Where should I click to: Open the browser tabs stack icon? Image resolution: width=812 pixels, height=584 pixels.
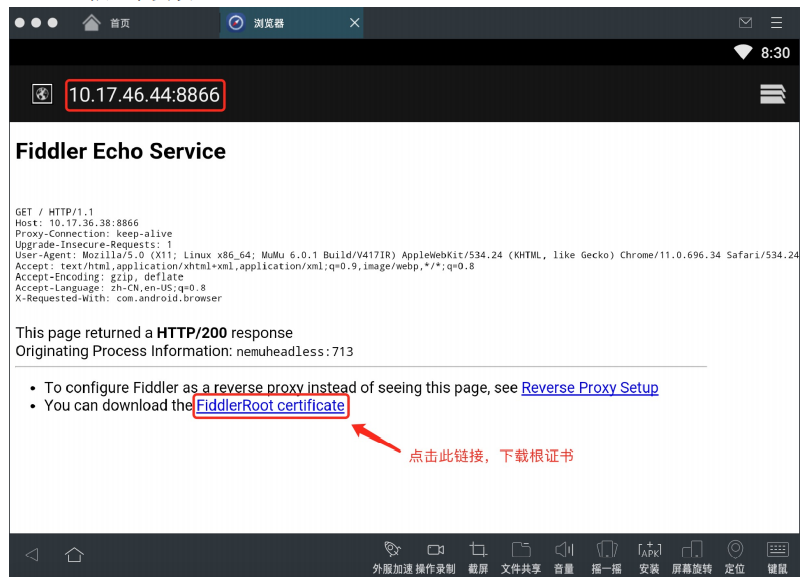[x=773, y=94]
